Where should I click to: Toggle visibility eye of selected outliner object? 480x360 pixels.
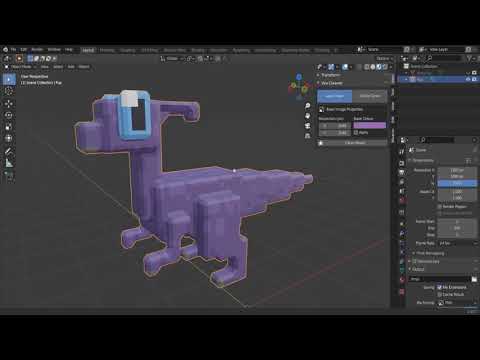(468, 79)
